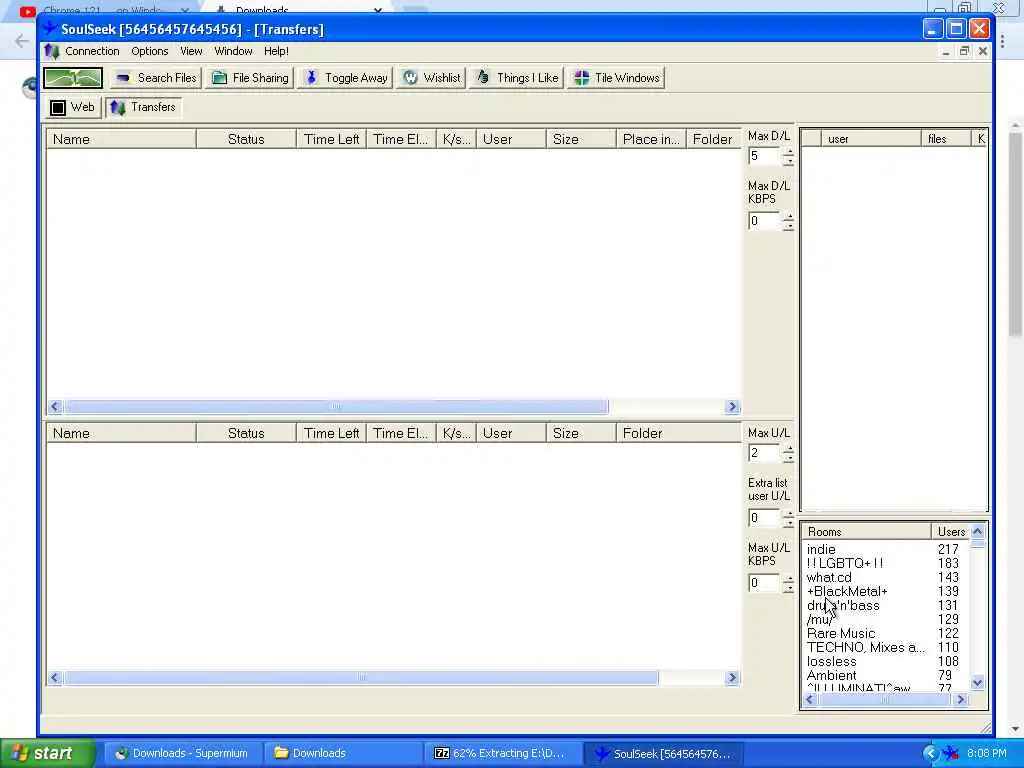Click the SoulSeek tray icon
The height and width of the screenshot is (768, 1024).
951,753
